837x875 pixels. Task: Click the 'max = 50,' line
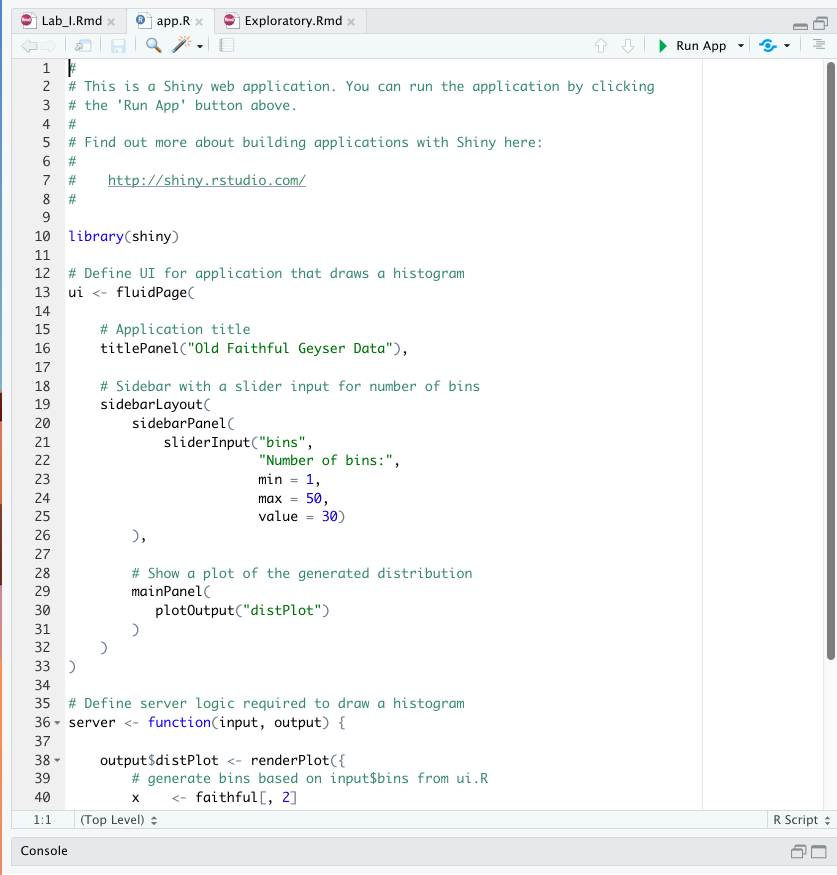(x=293, y=498)
